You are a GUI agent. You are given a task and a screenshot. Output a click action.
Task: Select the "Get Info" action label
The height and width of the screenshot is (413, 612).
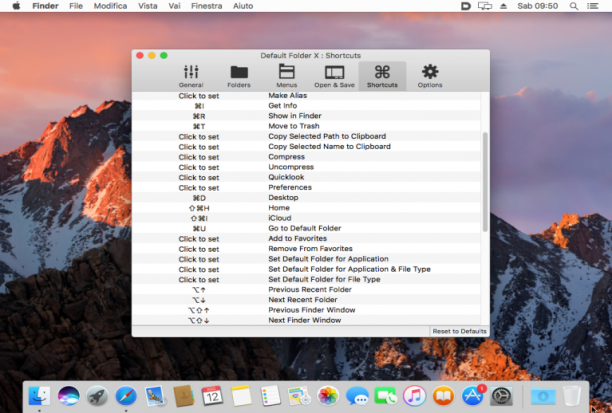(283, 105)
